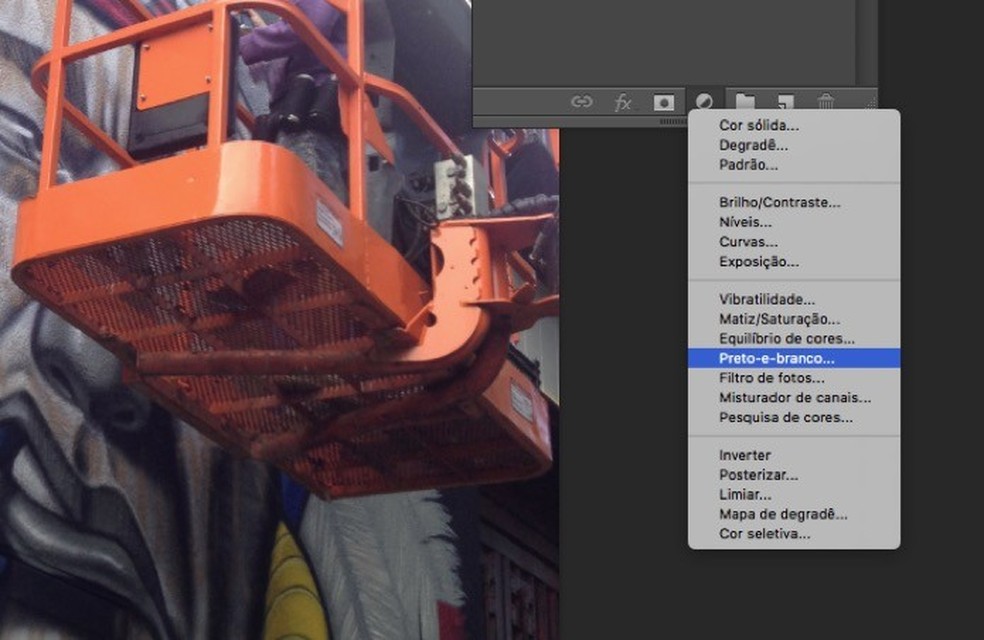This screenshot has height=640, width=984.
Task: Choose Equilíbrio de cores...
Action: [794, 339]
